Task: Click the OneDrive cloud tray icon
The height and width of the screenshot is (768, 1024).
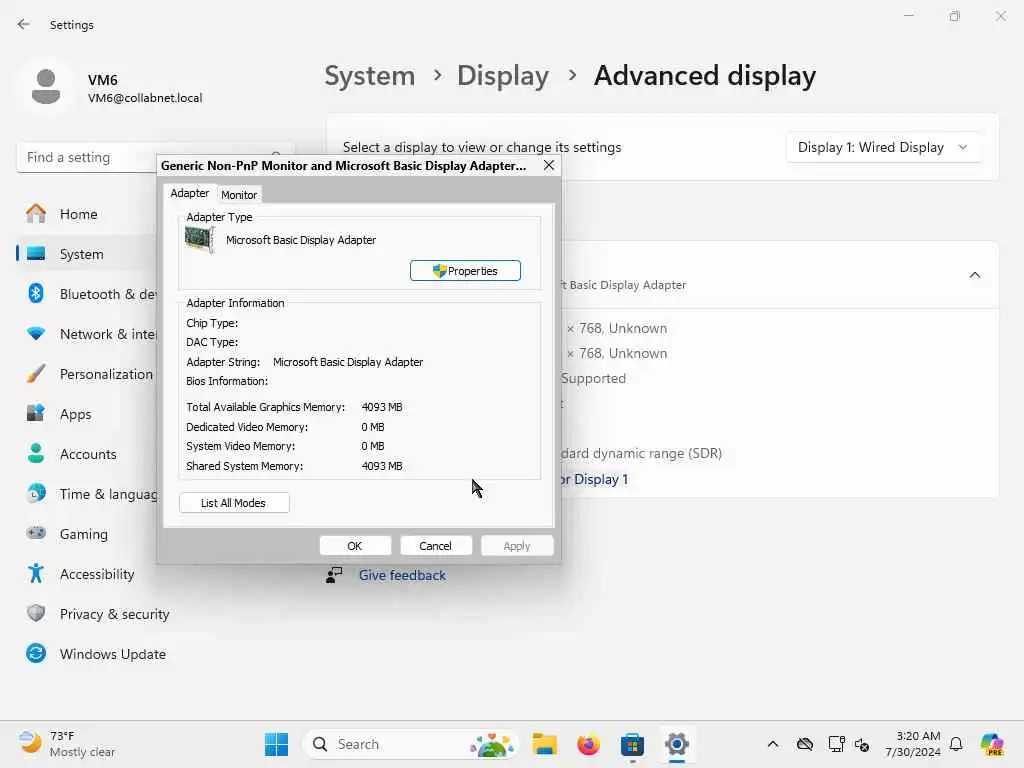Action: [x=805, y=744]
